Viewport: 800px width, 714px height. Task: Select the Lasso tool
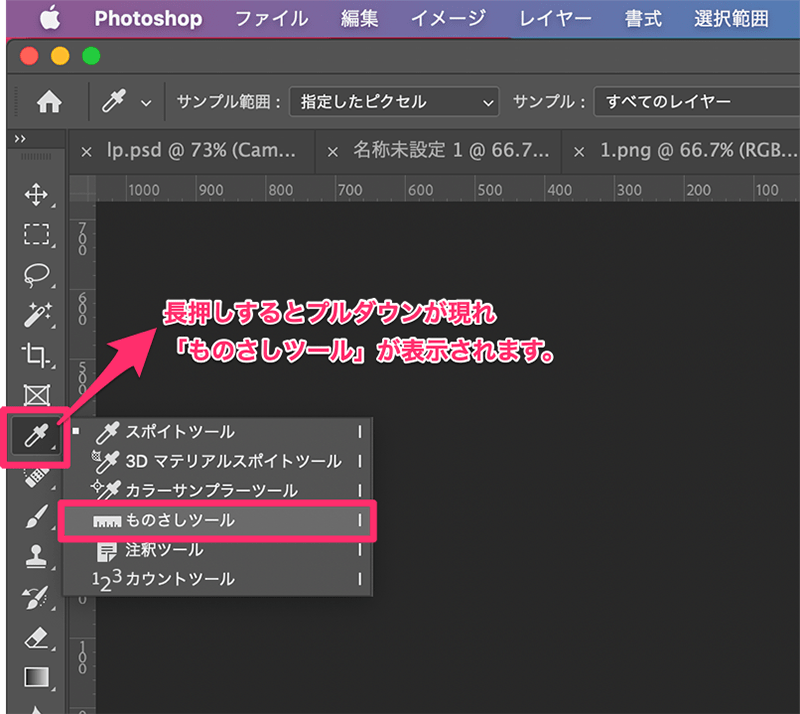point(37,274)
